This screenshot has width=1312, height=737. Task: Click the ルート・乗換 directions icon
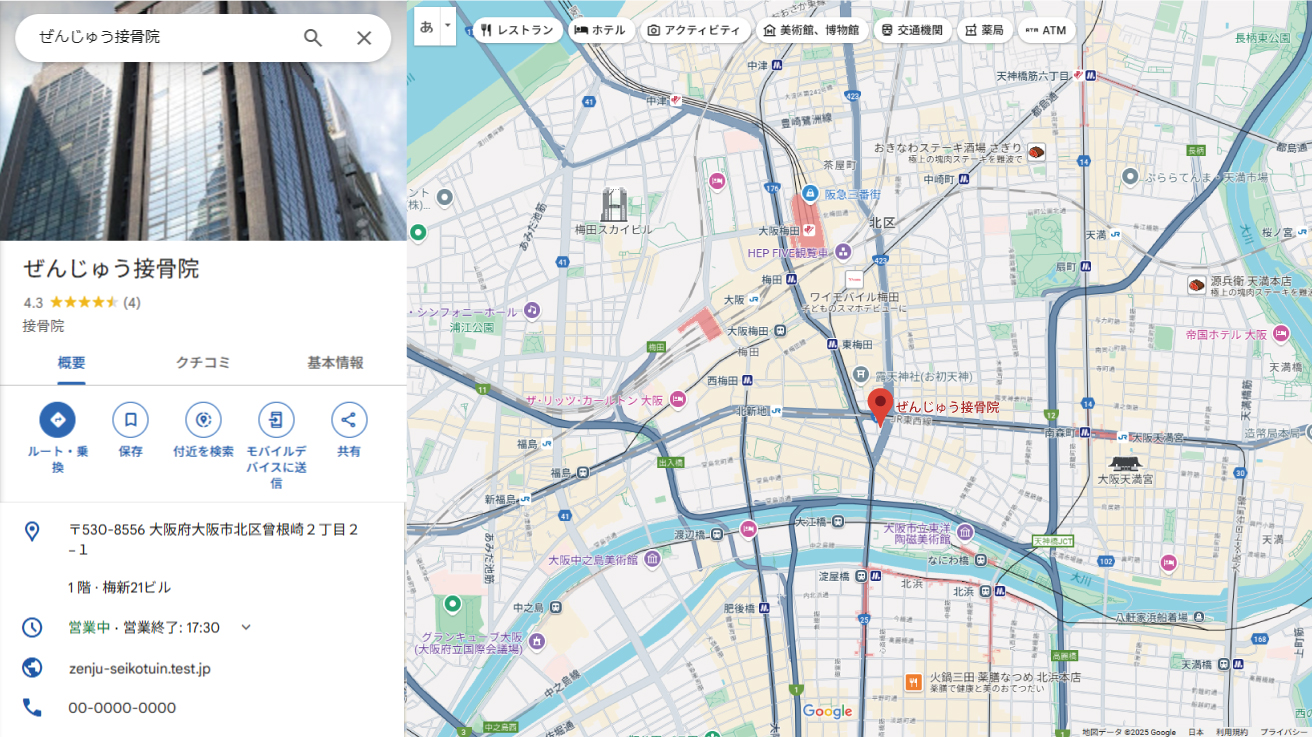pyautogui.click(x=57, y=420)
